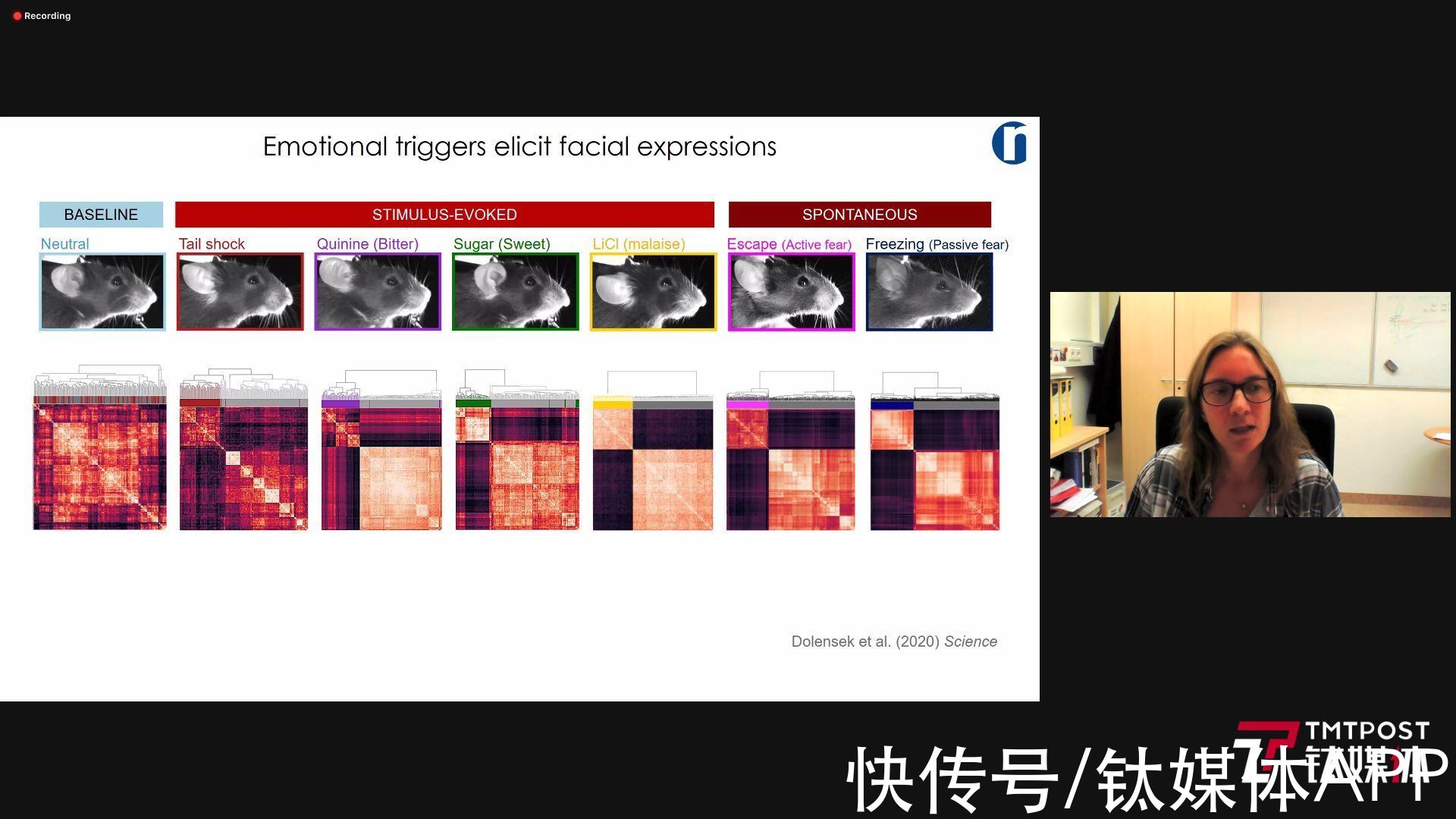Select the Neutral mouse face thumbnail

pyautogui.click(x=102, y=292)
